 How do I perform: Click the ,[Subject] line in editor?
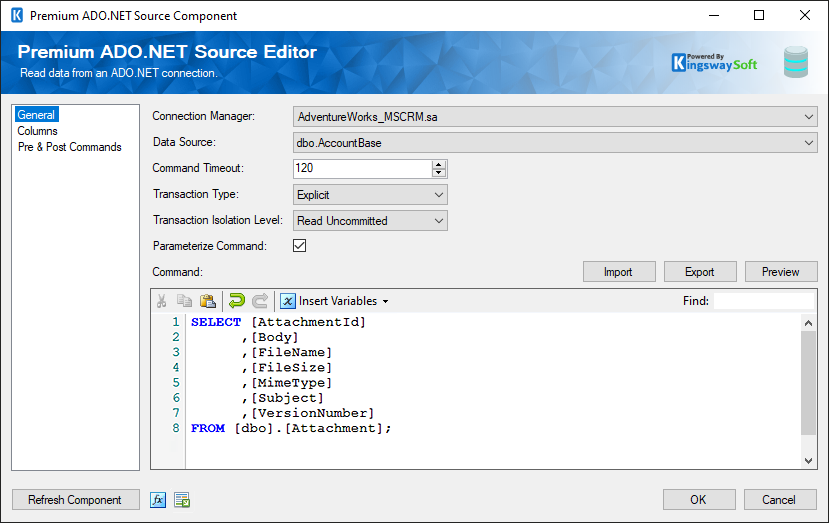[282, 398]
